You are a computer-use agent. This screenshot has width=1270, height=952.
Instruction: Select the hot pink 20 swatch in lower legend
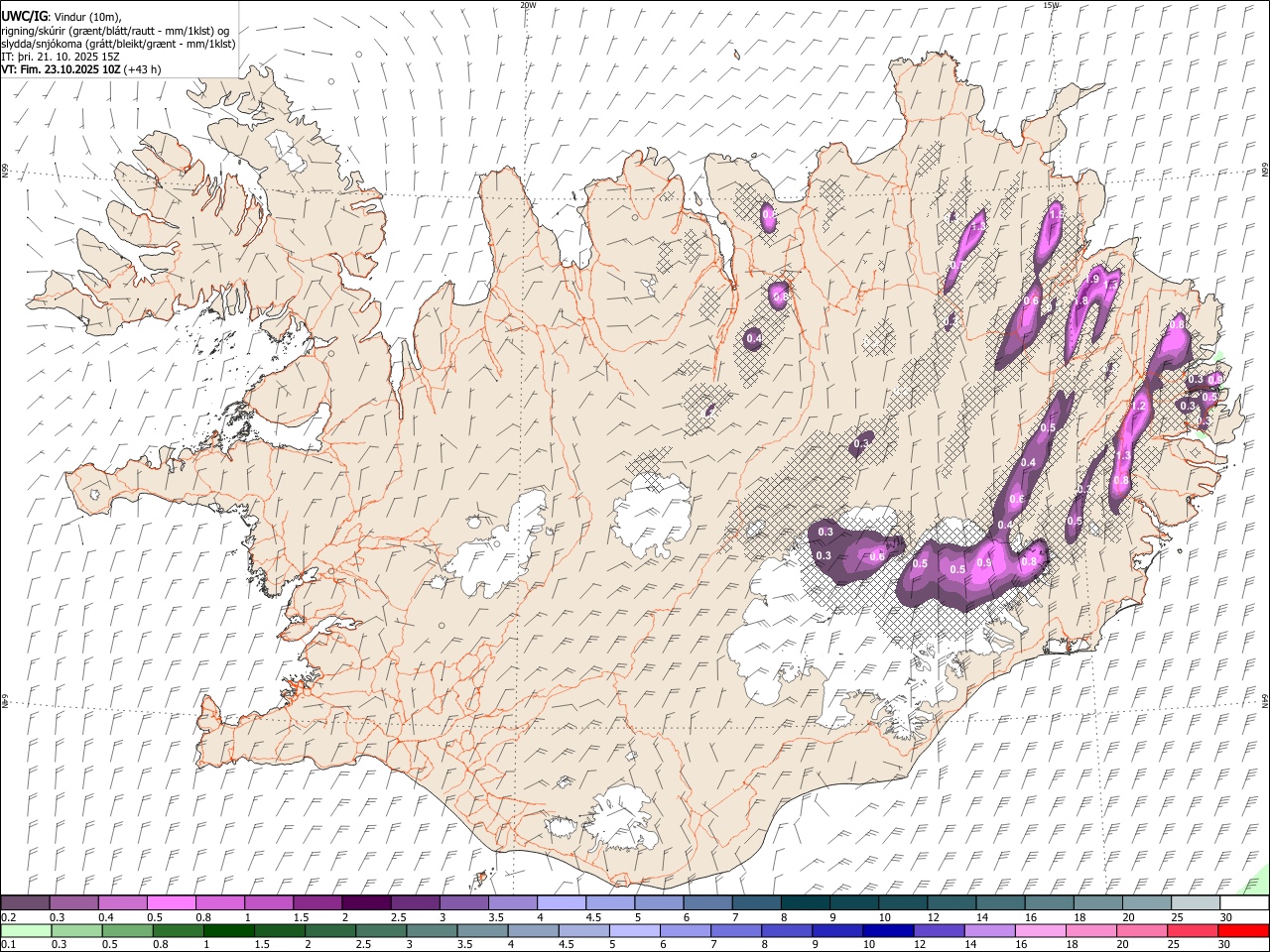tap(1140, 931)
